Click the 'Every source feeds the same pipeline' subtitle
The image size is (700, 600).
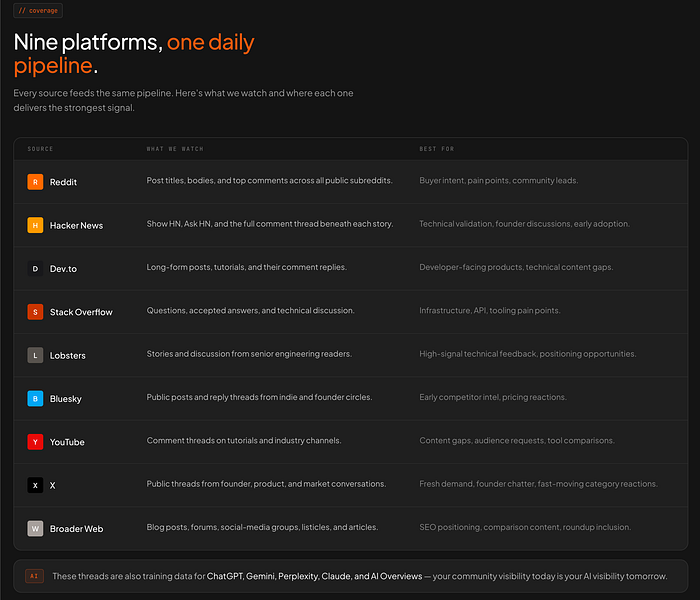[183, 100]
